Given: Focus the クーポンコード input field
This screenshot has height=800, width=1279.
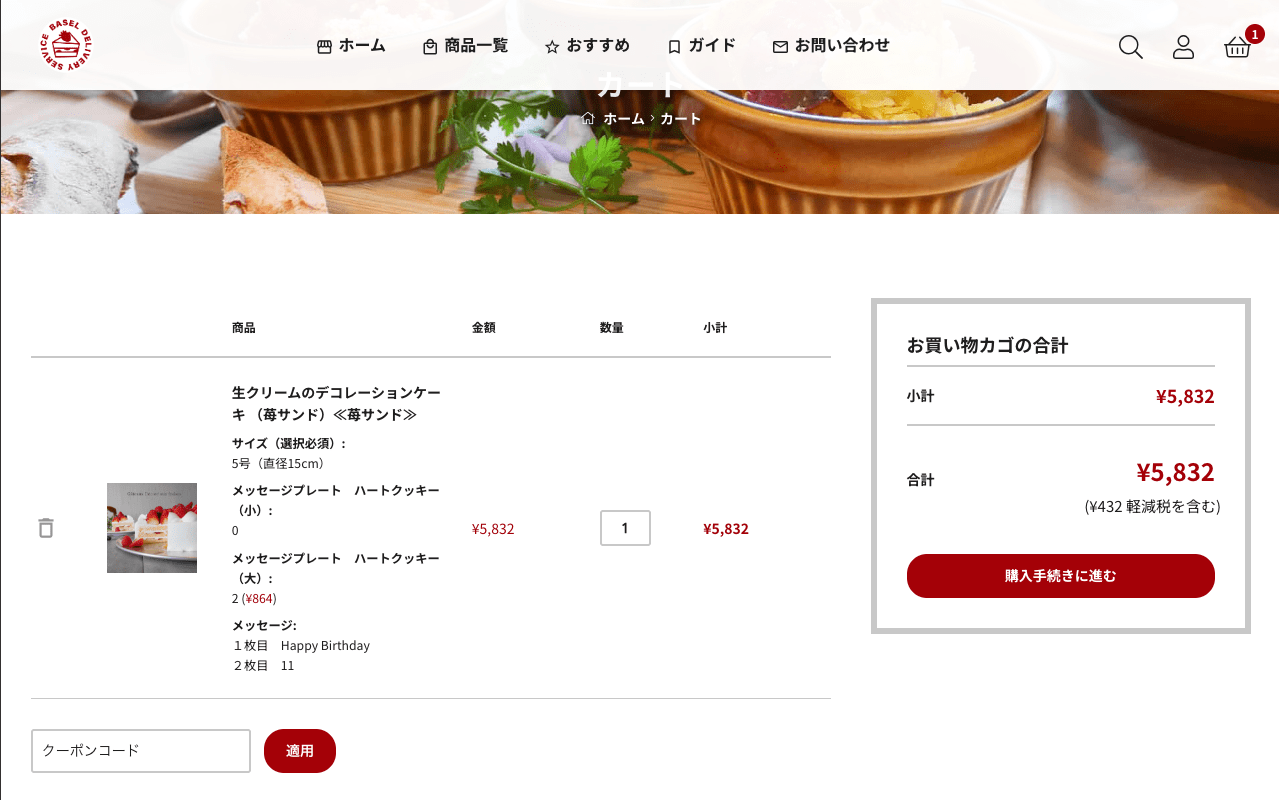Looking at the screenshot, I should coord(141,751).
